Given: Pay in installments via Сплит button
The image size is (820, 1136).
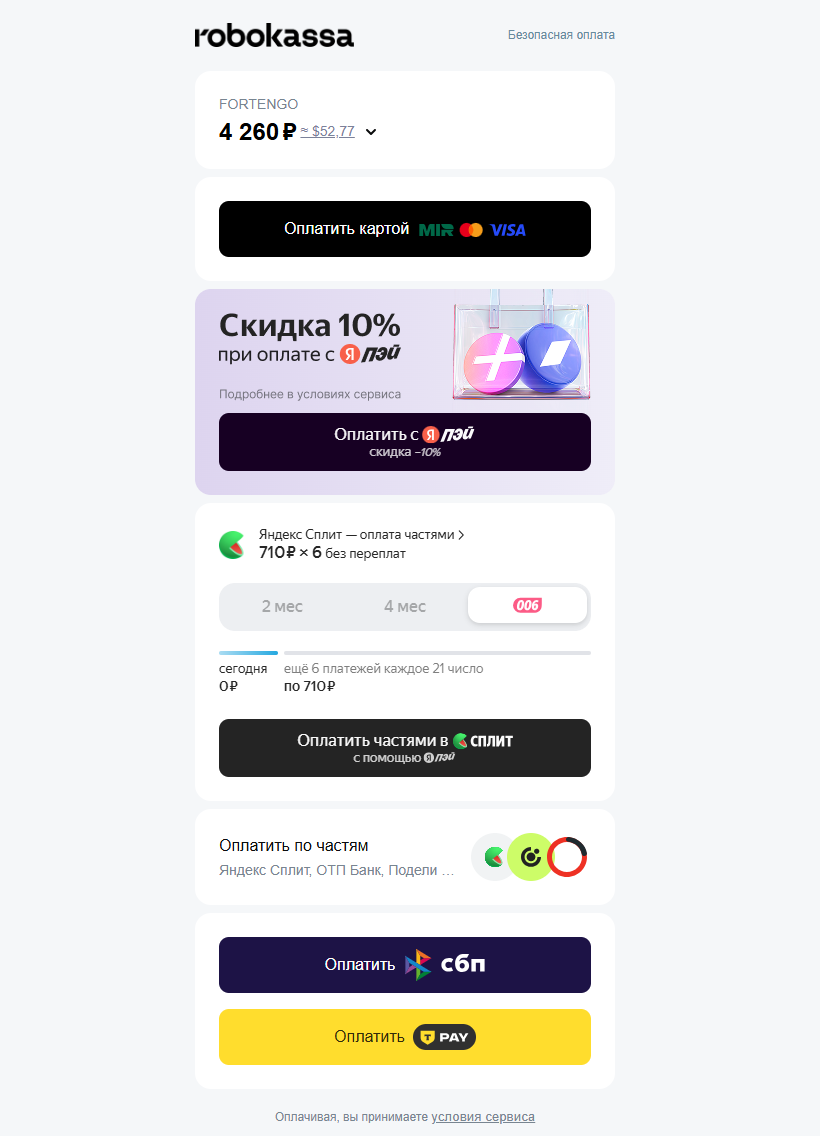Looking at the screenshot, I should (405, 748).
